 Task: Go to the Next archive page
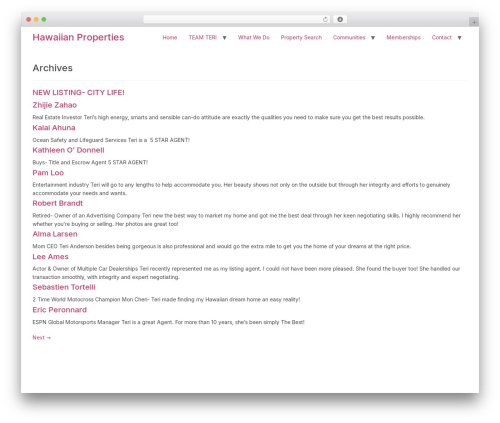click(x=42, y=338)
